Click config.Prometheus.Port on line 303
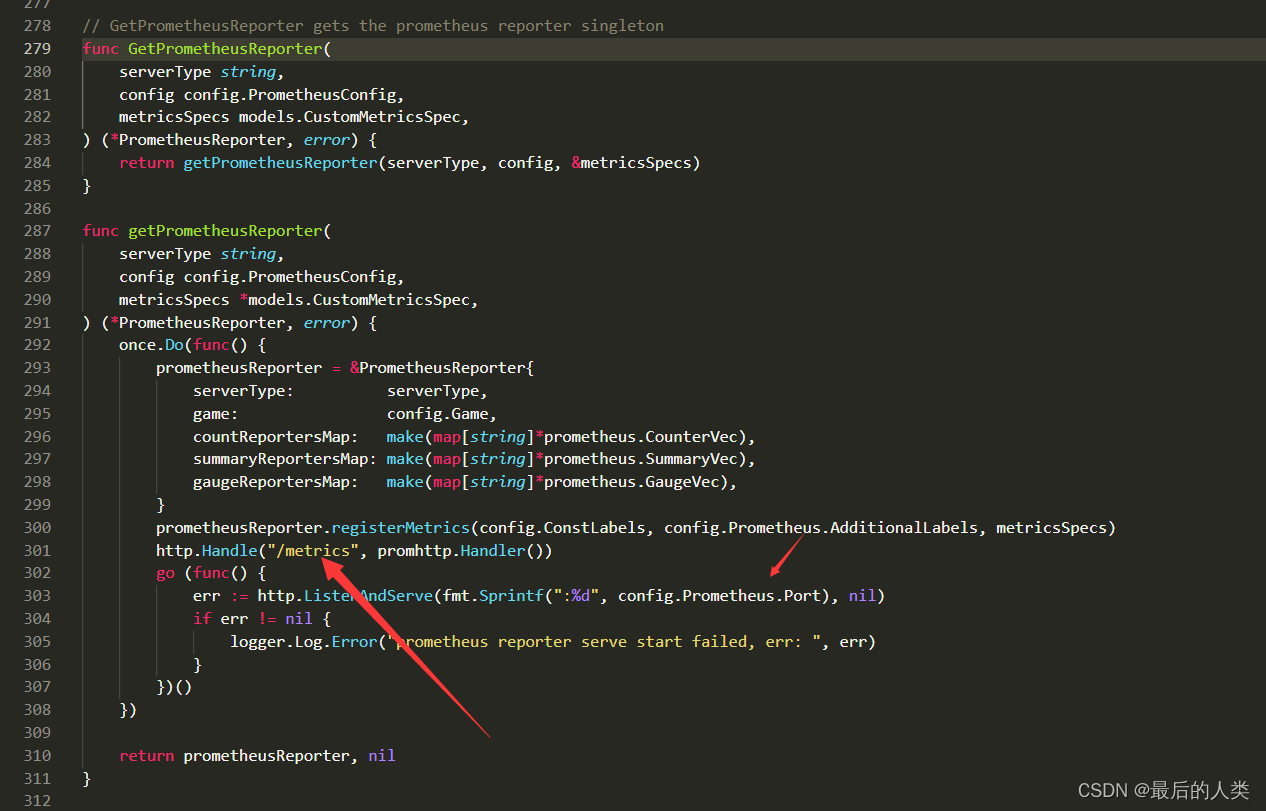 [719, 595]
